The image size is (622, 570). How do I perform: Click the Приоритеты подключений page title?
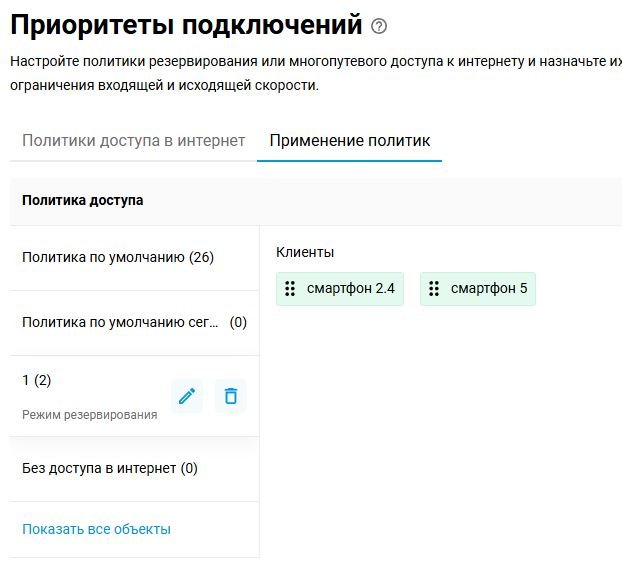(186, 25)
